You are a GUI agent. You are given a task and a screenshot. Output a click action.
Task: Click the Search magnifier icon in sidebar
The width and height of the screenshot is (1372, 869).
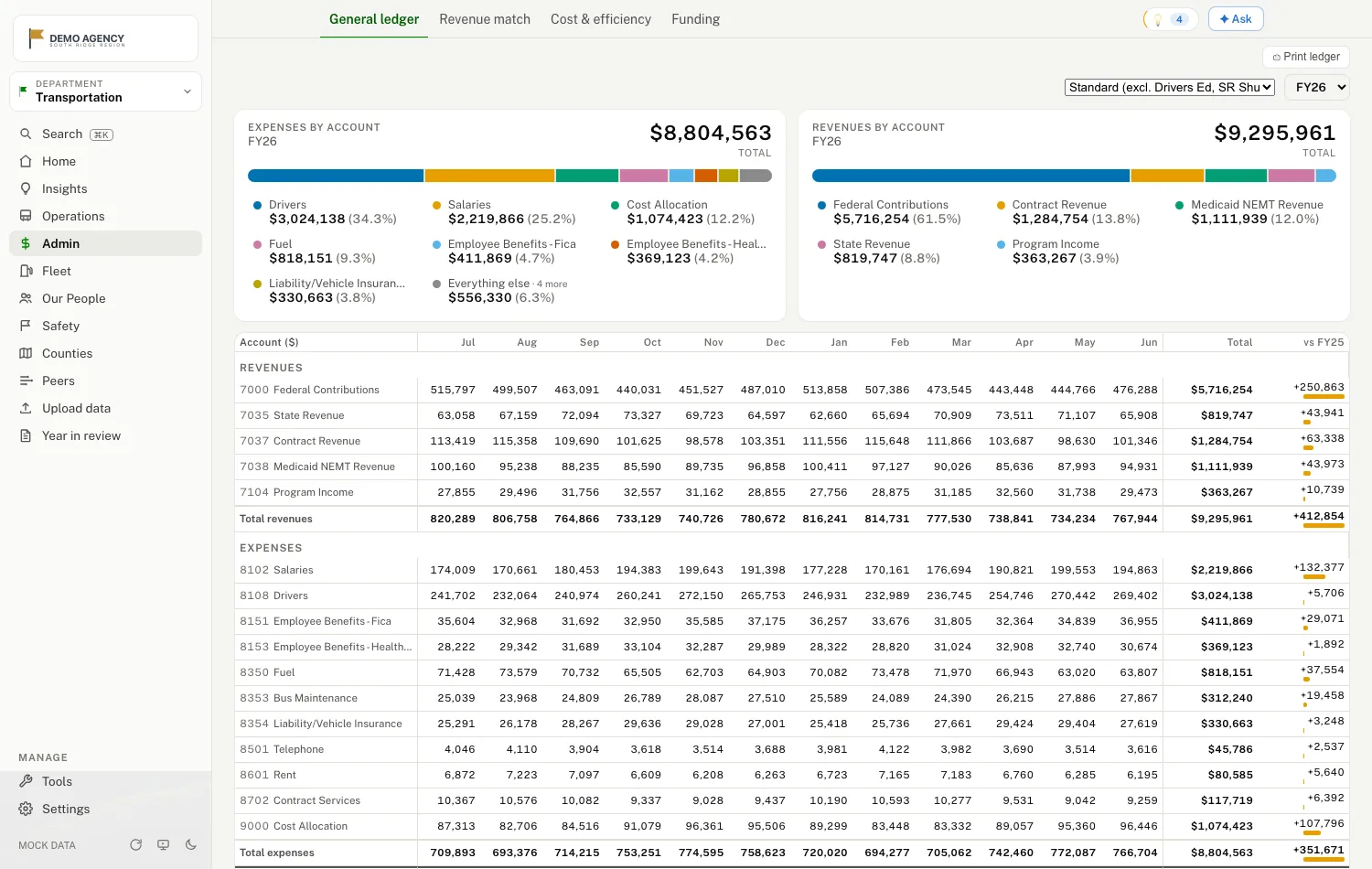coord(26,134)
